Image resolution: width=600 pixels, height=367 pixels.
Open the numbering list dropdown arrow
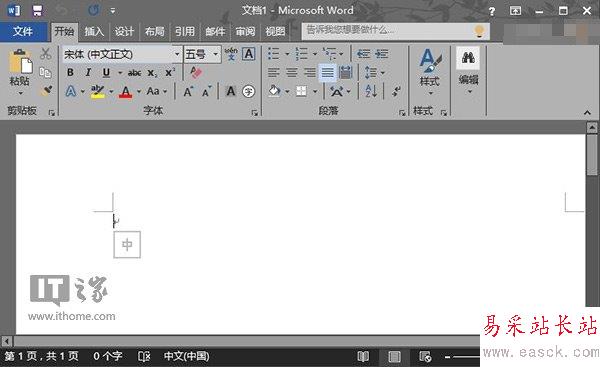point(315,54)
